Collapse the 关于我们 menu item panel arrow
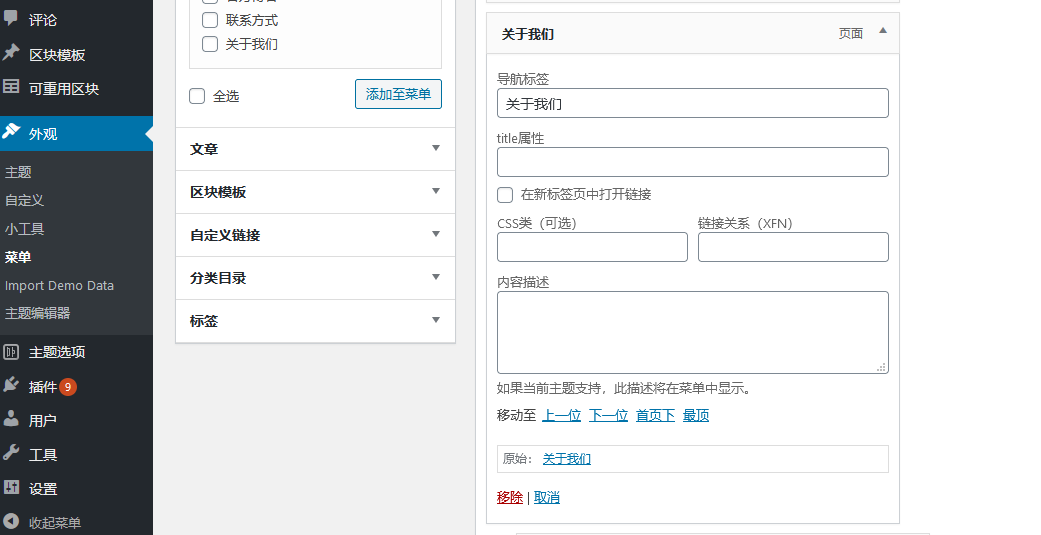Viewport: 1041px width, 535px height. [x=882, y=31]
